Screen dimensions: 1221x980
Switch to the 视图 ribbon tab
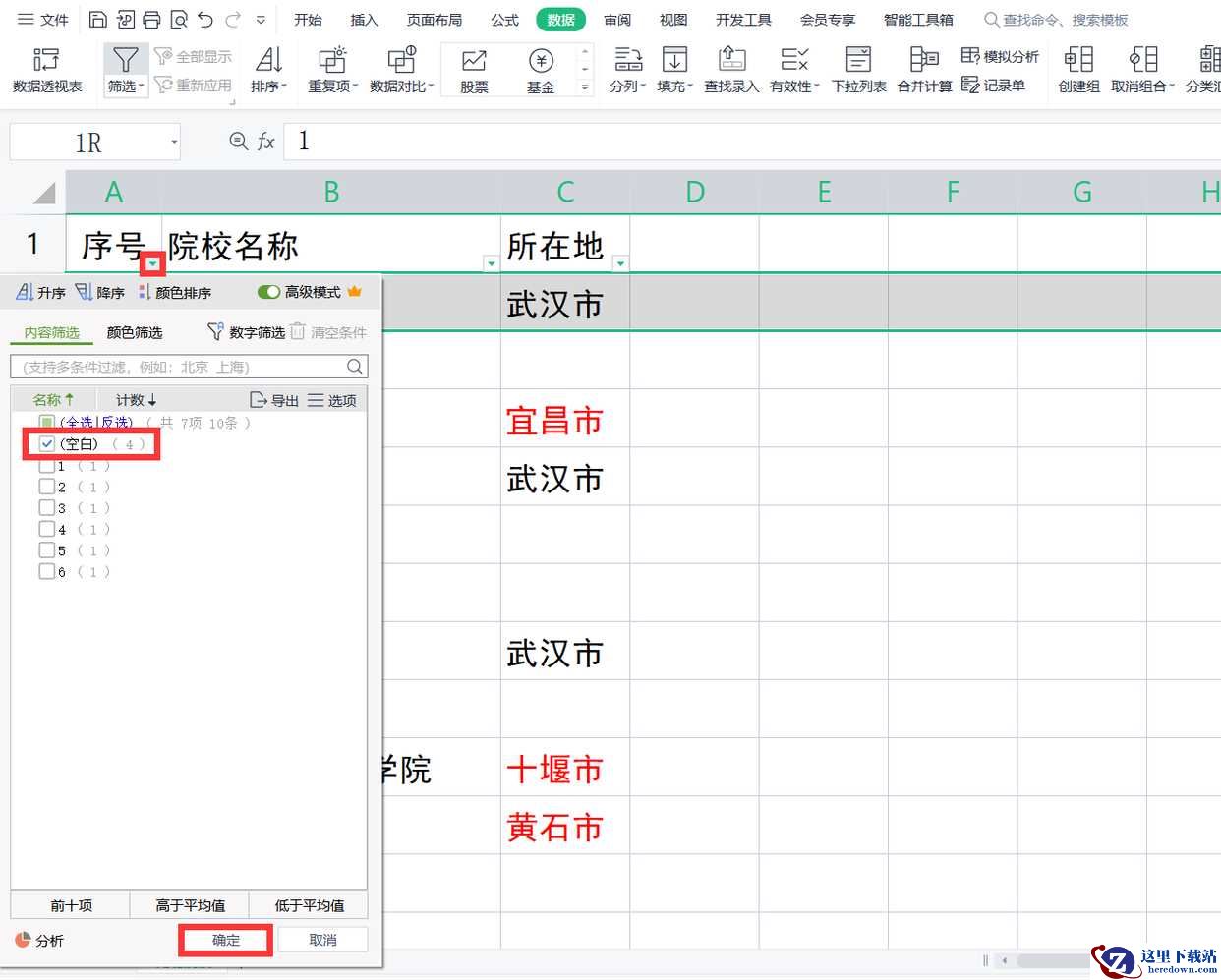coord(673,20)
